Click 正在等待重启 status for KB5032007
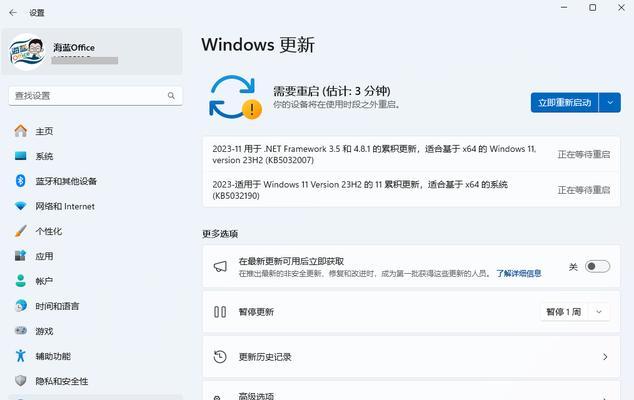The height and width of the screenshot is (400, 634). tap(584, 154)
